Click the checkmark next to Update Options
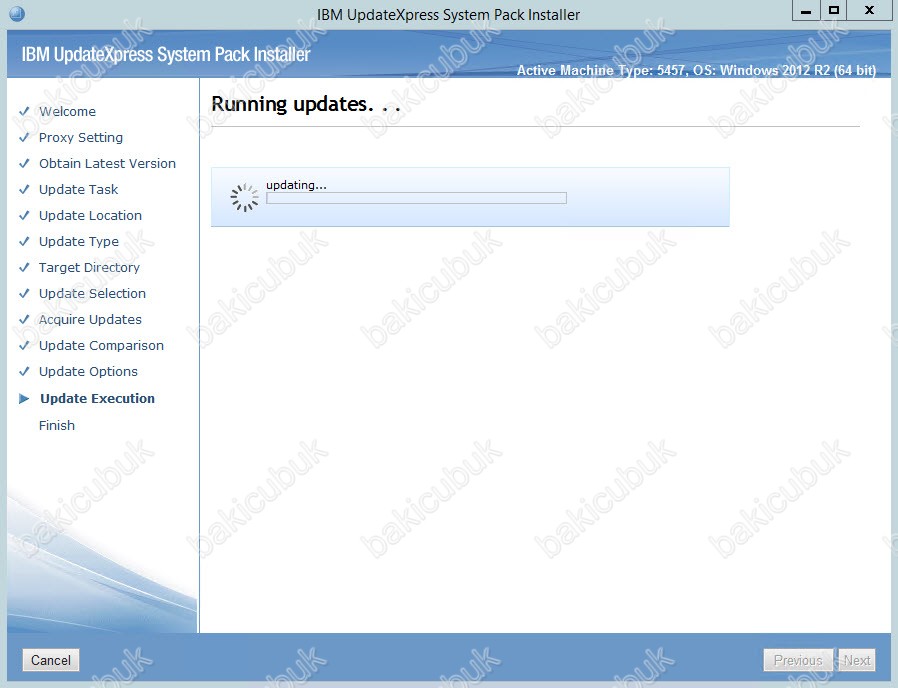898x688 pixels. point(24,371)
